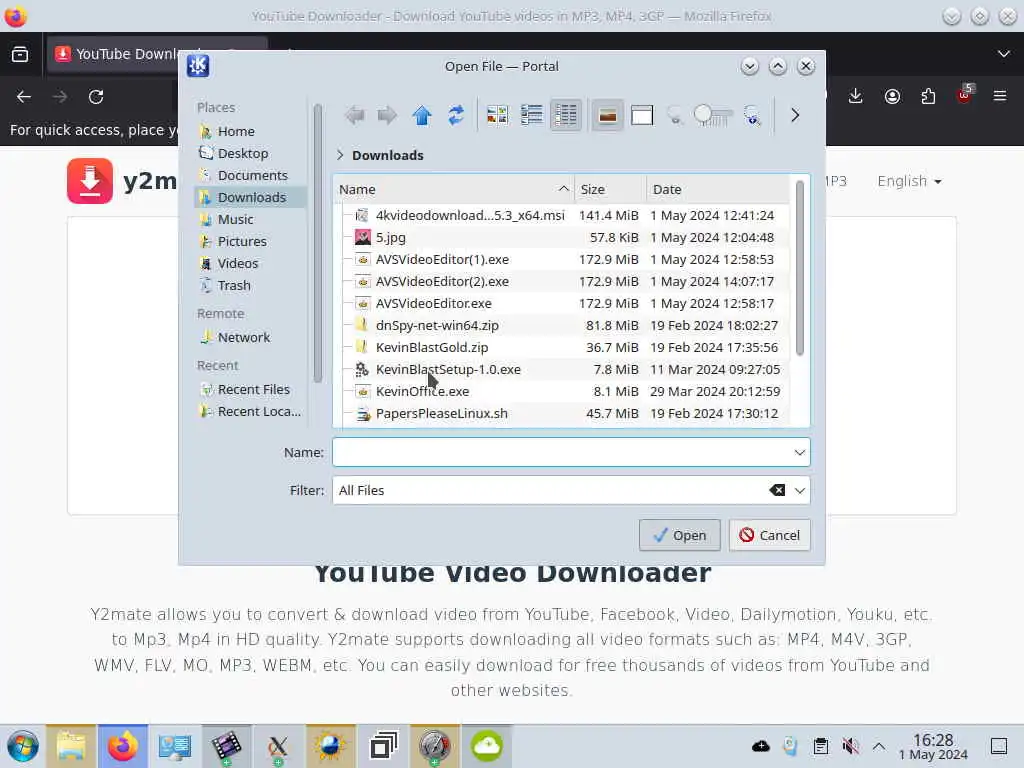Click the Open button
1024x768 pixels.
[x=680, y=536]
